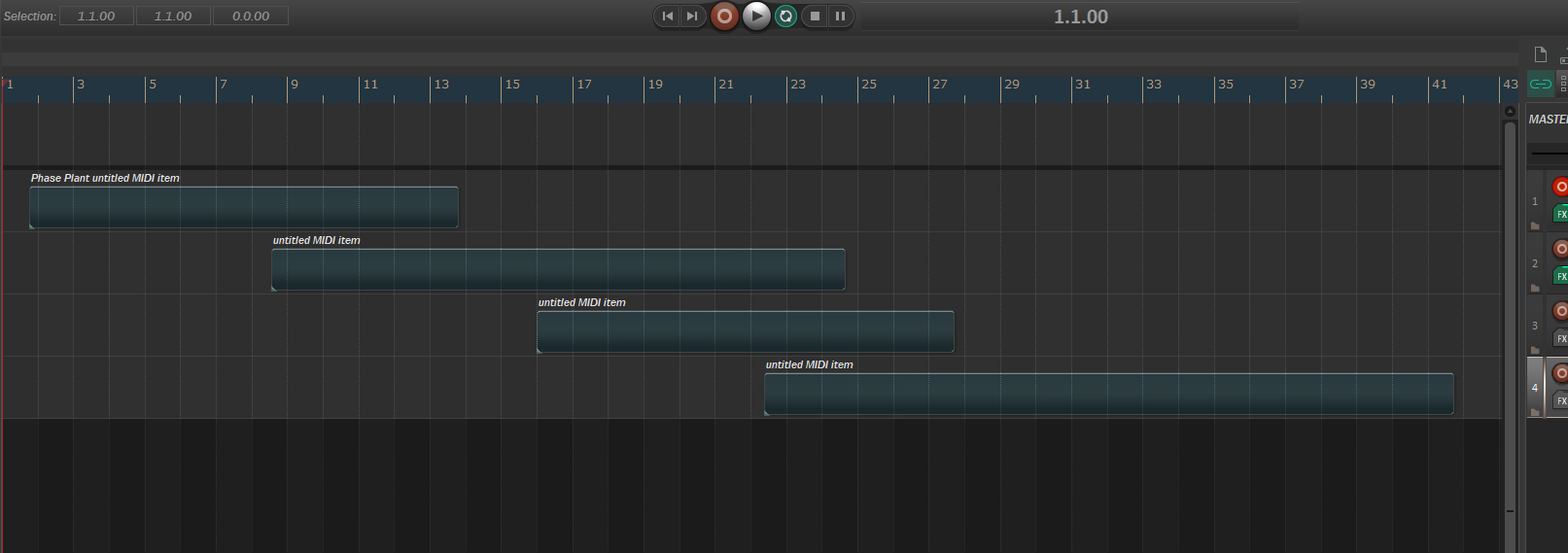Create a new project via page icon
Image resolution: width=1568 pixels, height=553 pixels.
click(x=1540, y=54)
